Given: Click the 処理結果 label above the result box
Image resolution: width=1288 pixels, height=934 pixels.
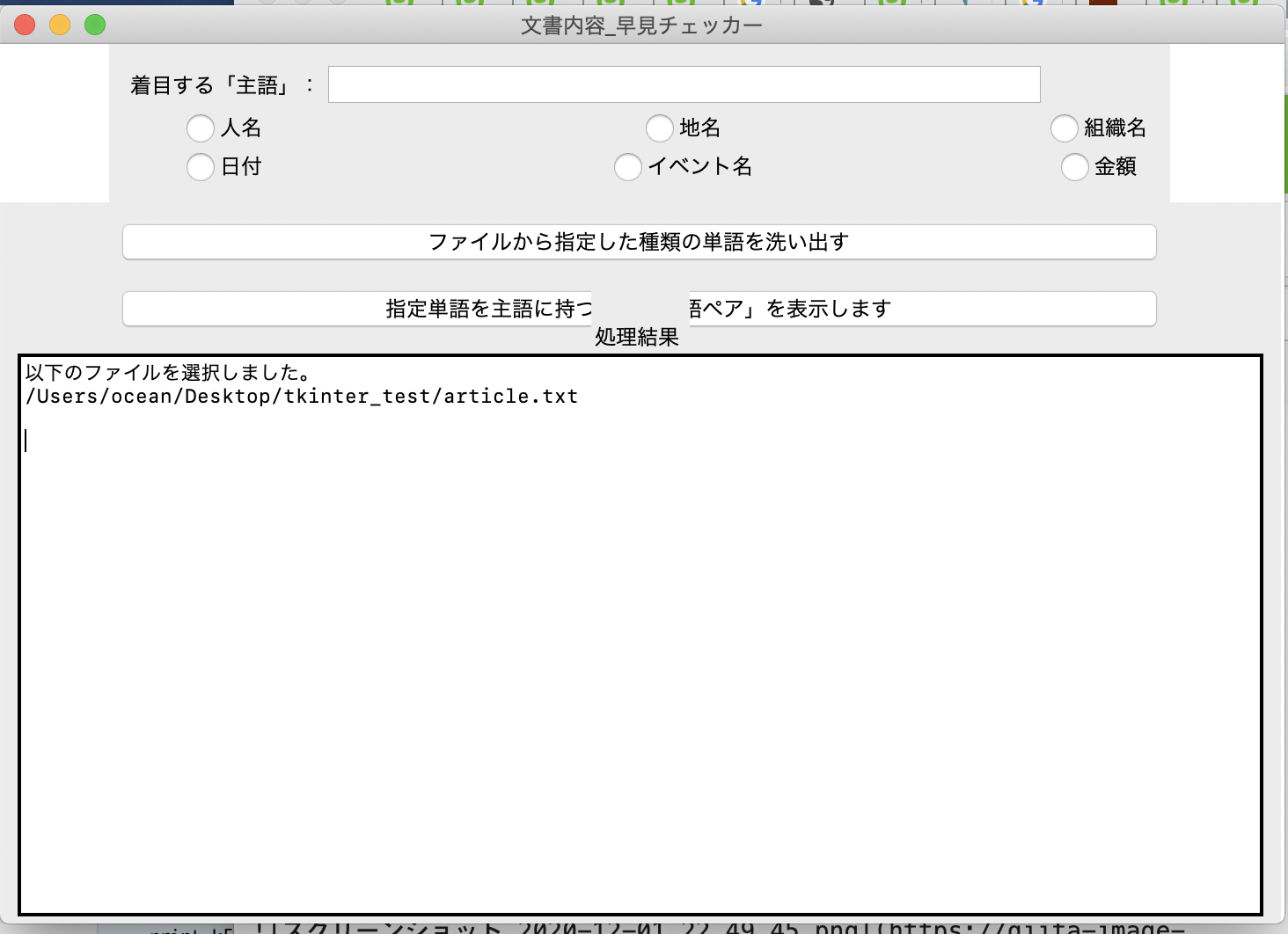Looking at the screenshot, I should [636, 337].
